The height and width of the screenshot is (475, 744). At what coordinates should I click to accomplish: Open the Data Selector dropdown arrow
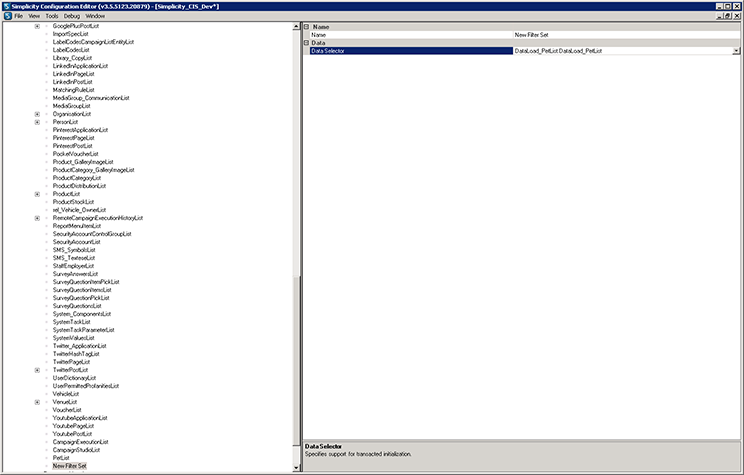pos(736,51)
